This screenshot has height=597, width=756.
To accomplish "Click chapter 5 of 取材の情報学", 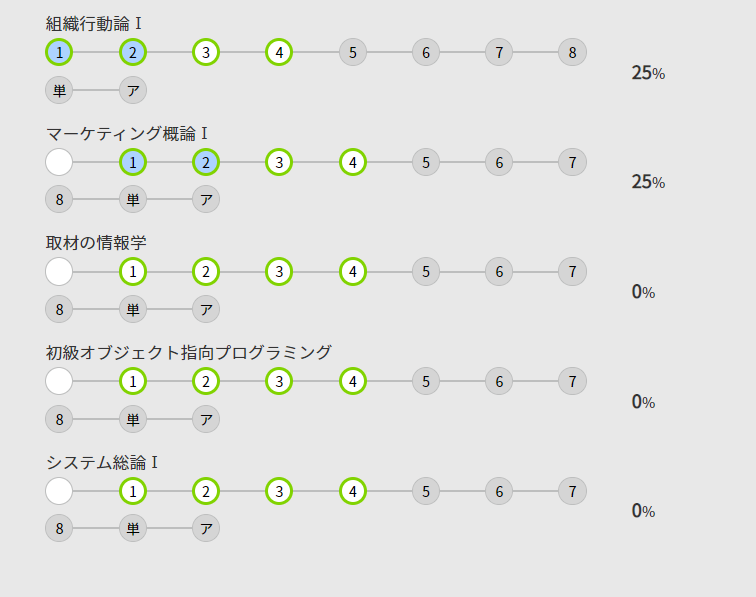I will (426, 271).
